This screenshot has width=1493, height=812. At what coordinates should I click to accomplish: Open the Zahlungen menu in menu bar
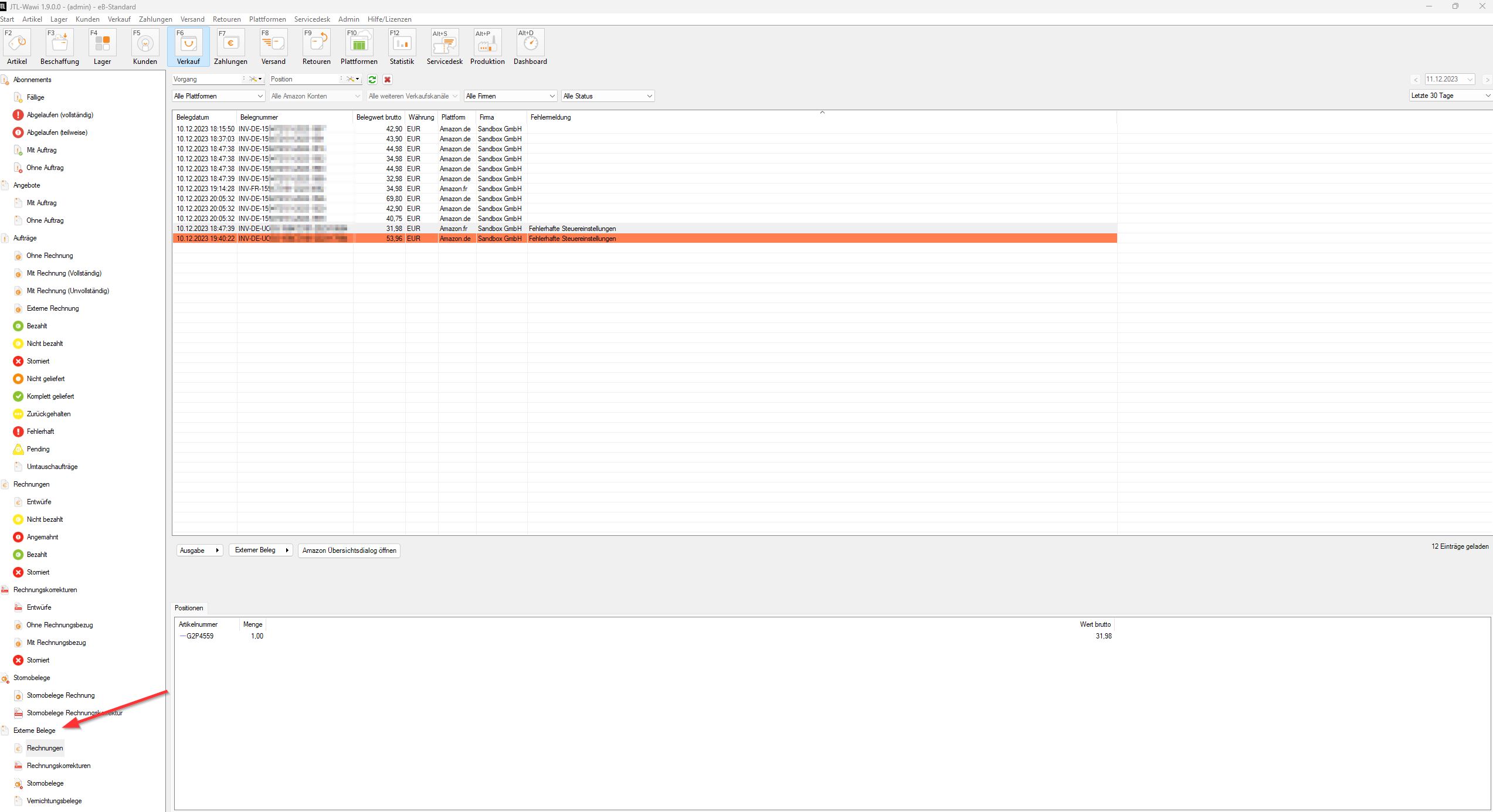[x=155, y=19]
